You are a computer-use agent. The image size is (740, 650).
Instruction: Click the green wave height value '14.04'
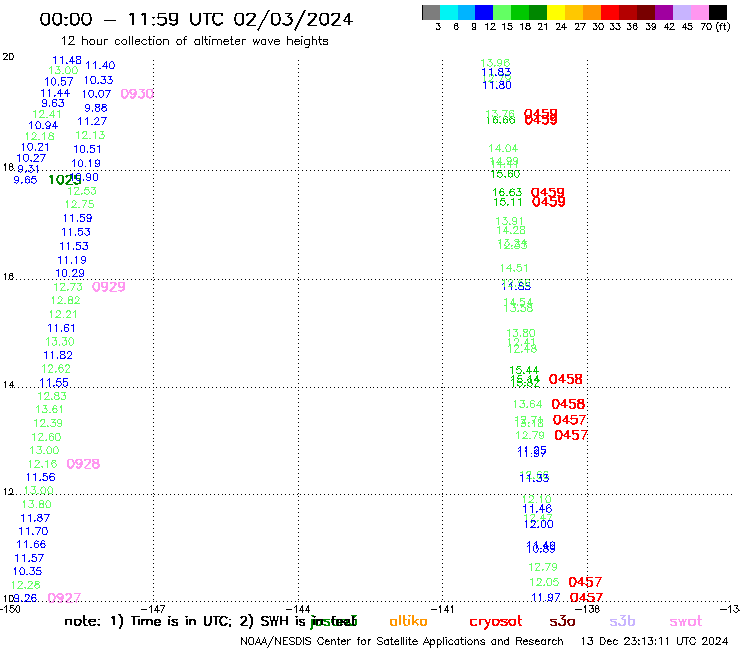click(503, 148)
